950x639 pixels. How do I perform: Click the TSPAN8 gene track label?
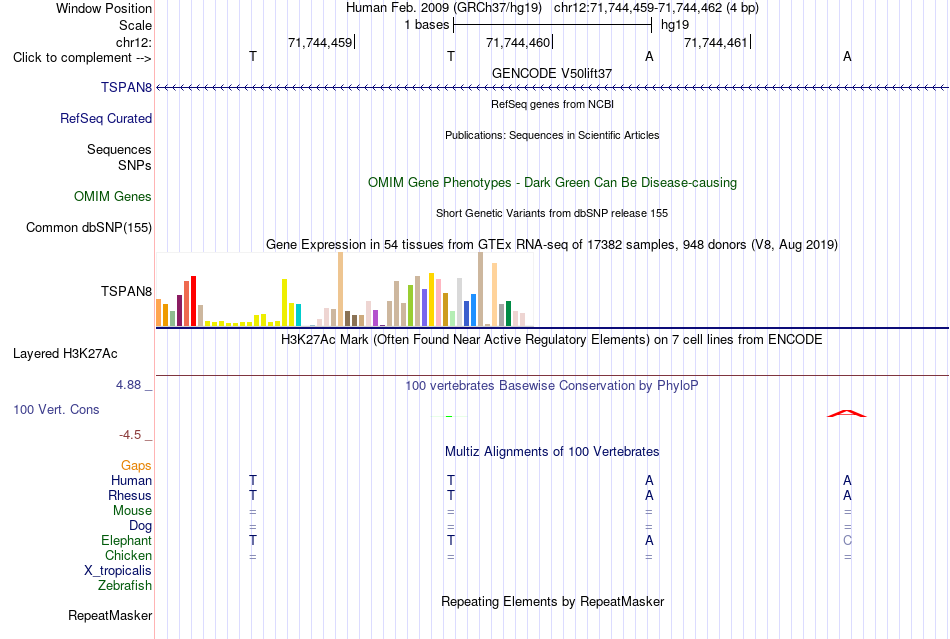coord(126,87)
